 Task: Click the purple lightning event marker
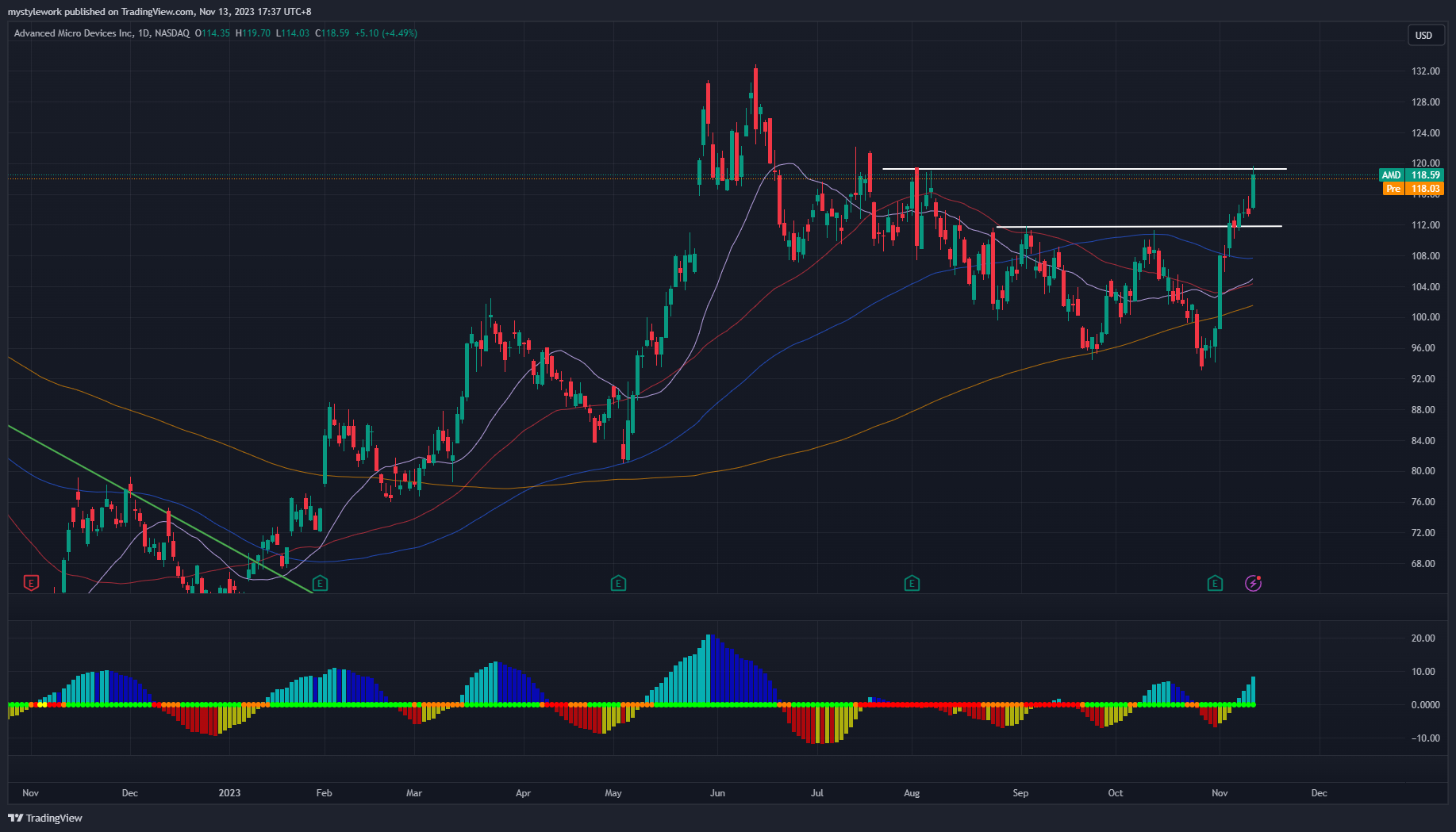(x=1253, y=584)
